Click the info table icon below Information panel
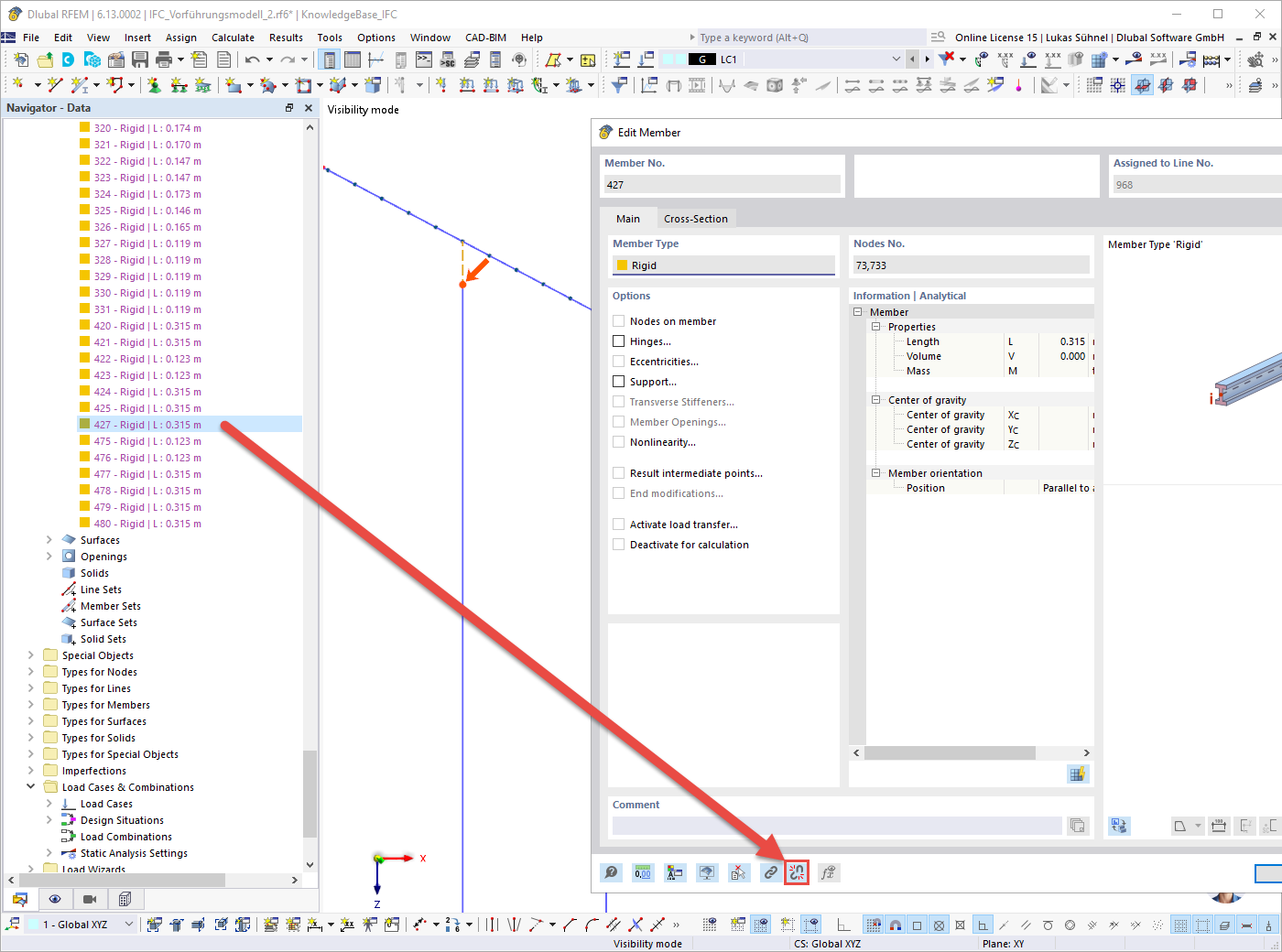The image size is (1282, 952). coord(1078,774)
